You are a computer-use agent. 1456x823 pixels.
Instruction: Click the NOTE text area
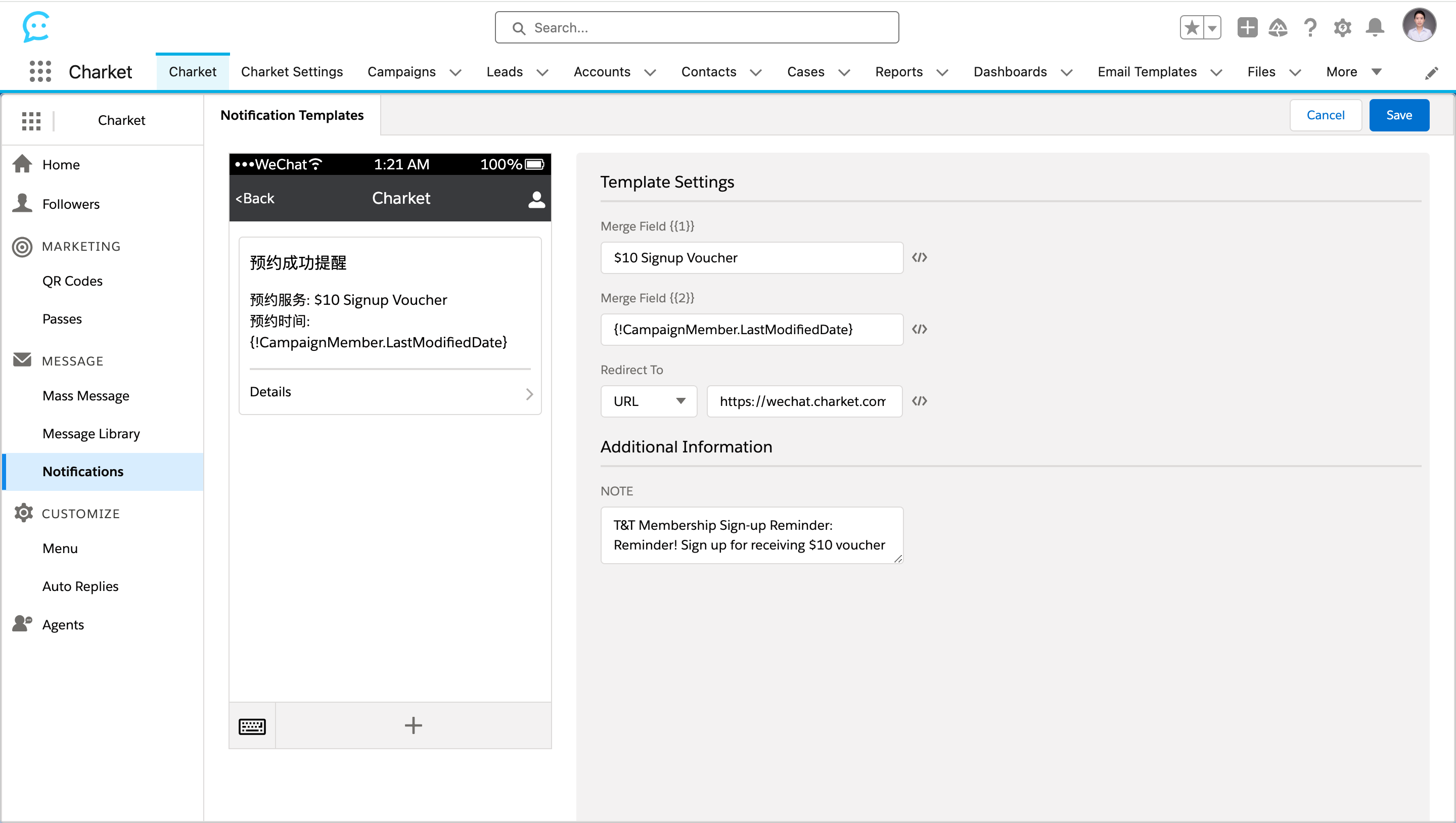(x=751, y=535)
